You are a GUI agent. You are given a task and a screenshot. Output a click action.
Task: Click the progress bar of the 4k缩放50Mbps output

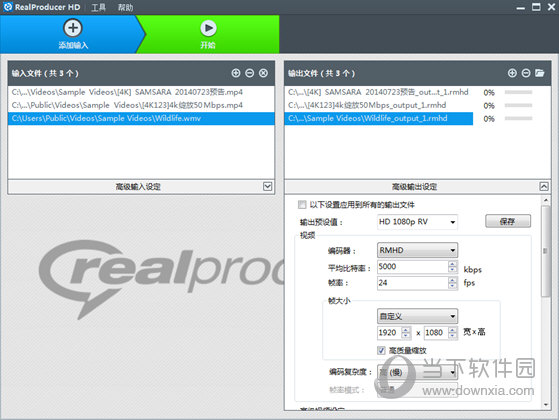[x=518, y=106]
